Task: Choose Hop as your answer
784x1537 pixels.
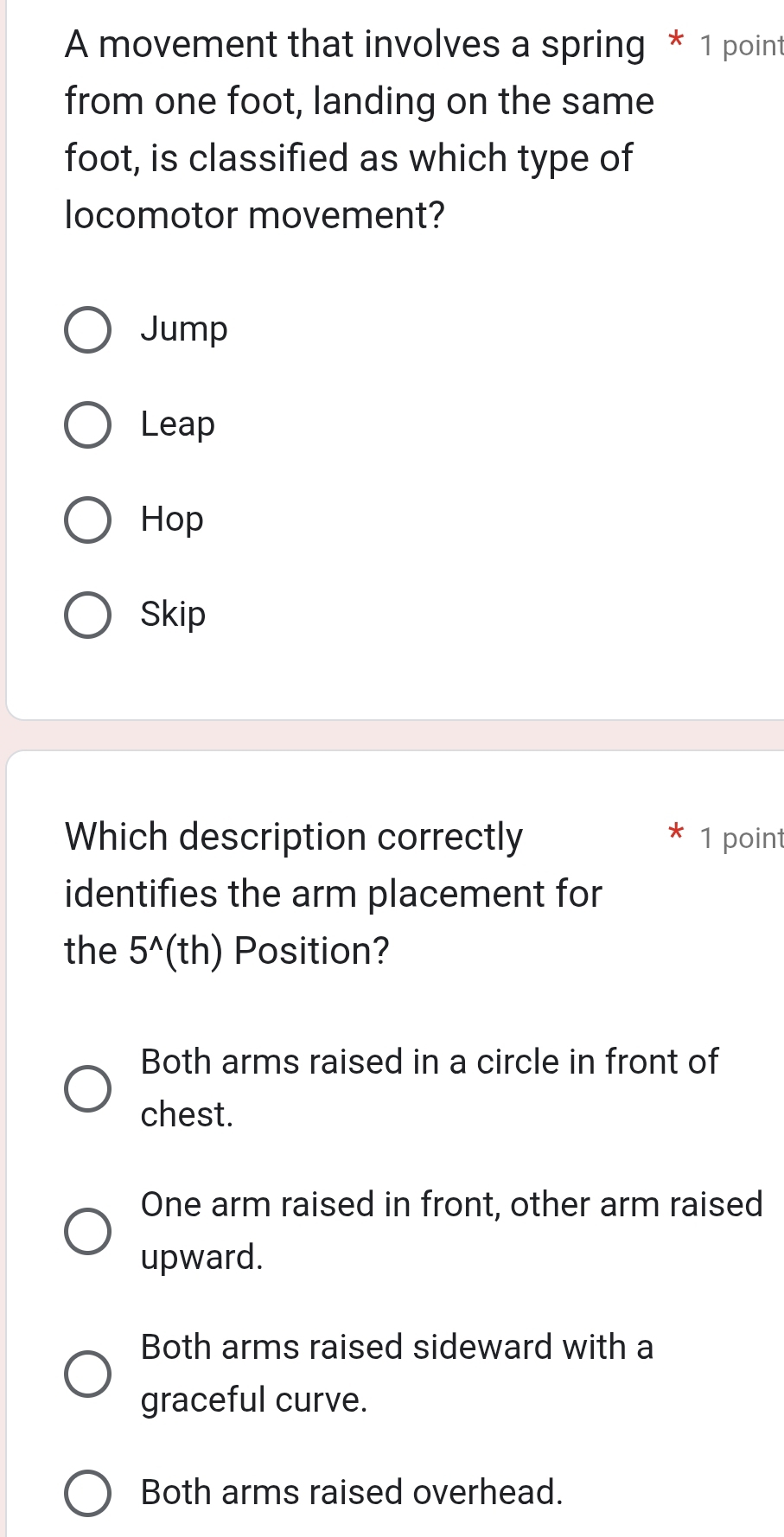Action: click(86, 520)
